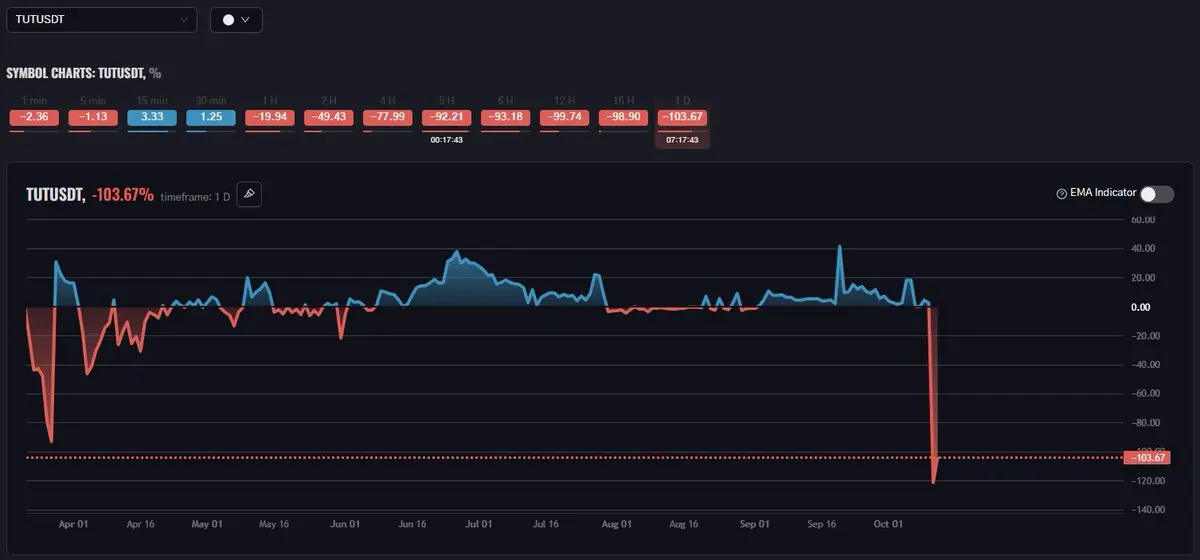This screenshot has width=1200, height=560.
Task: Click the chart drawing tool icon
Action: tap(250, 194)
